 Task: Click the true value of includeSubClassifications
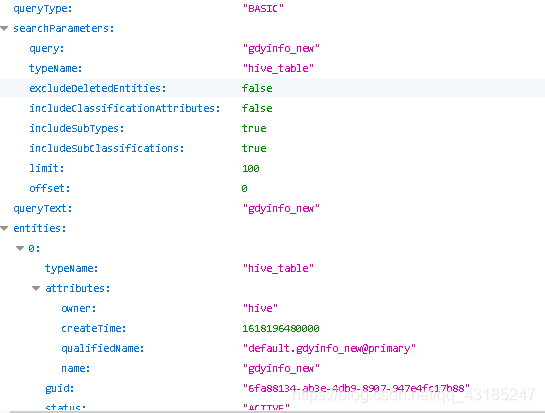(254, 148)
